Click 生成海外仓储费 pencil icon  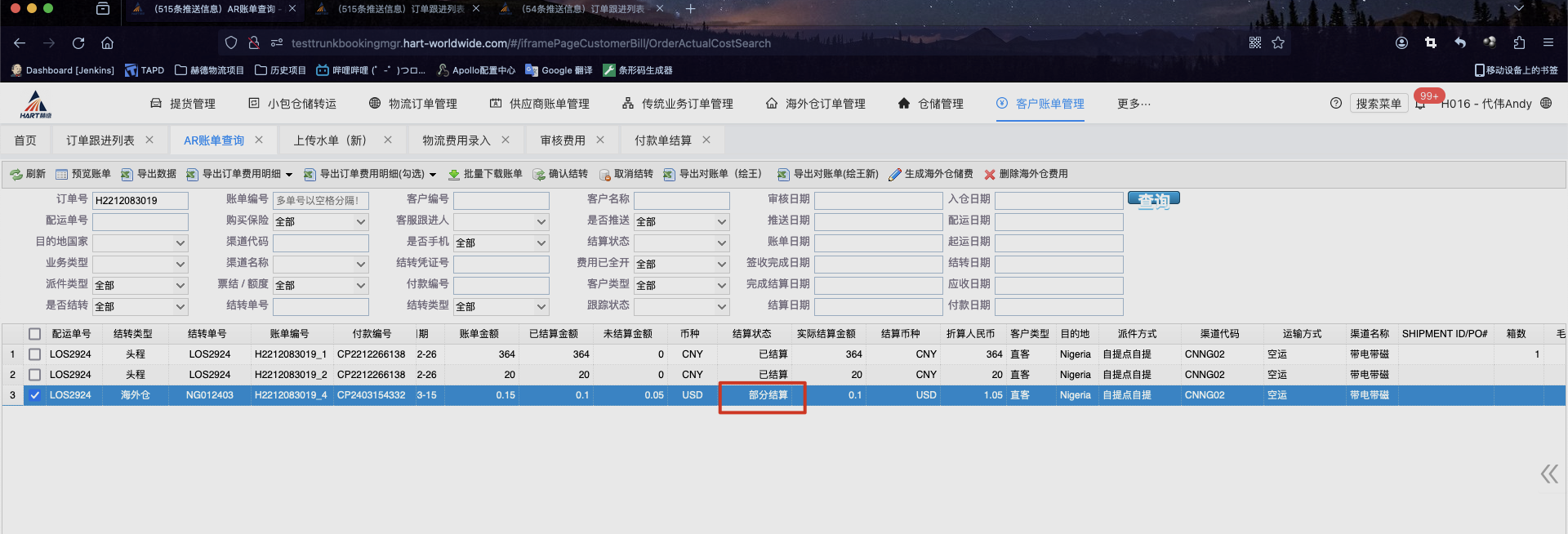[895, 175]
